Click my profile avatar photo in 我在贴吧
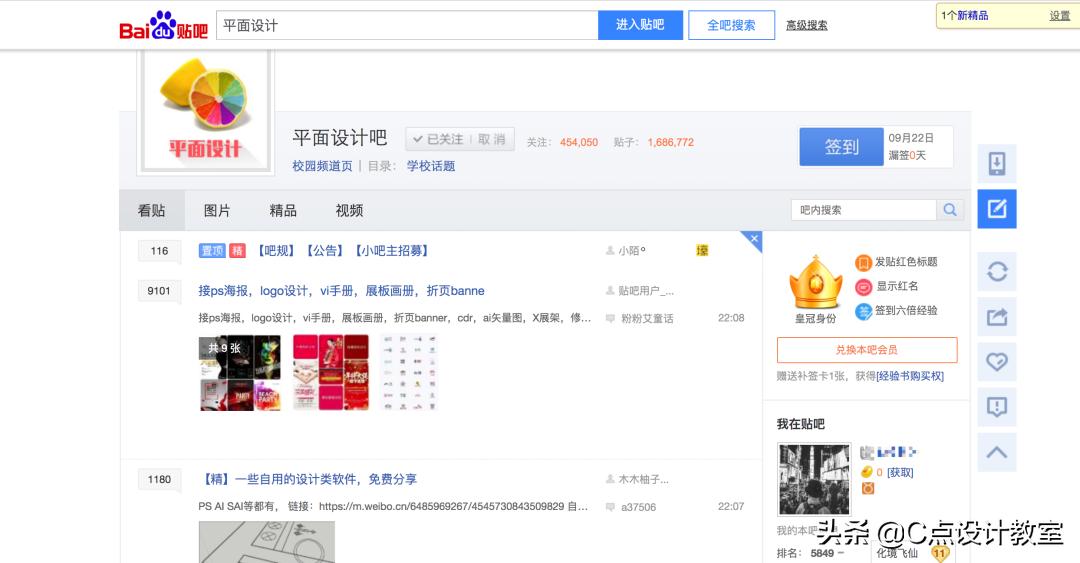This screenshot has height=563, width=1080. [814, 480]
